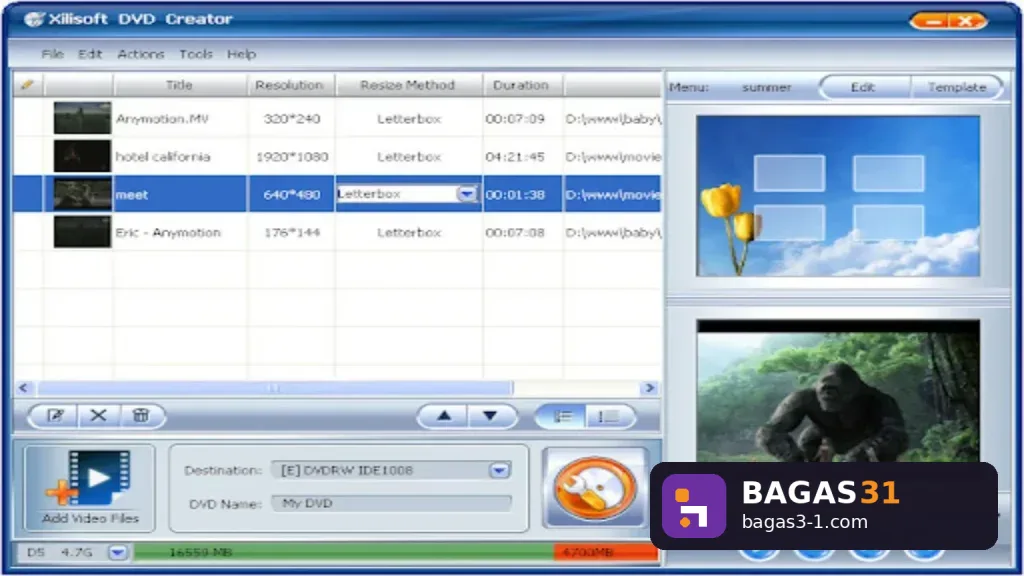Click horizontal scrollbar right arrow
Screen dimensions: 1024x576
(650, 388)
